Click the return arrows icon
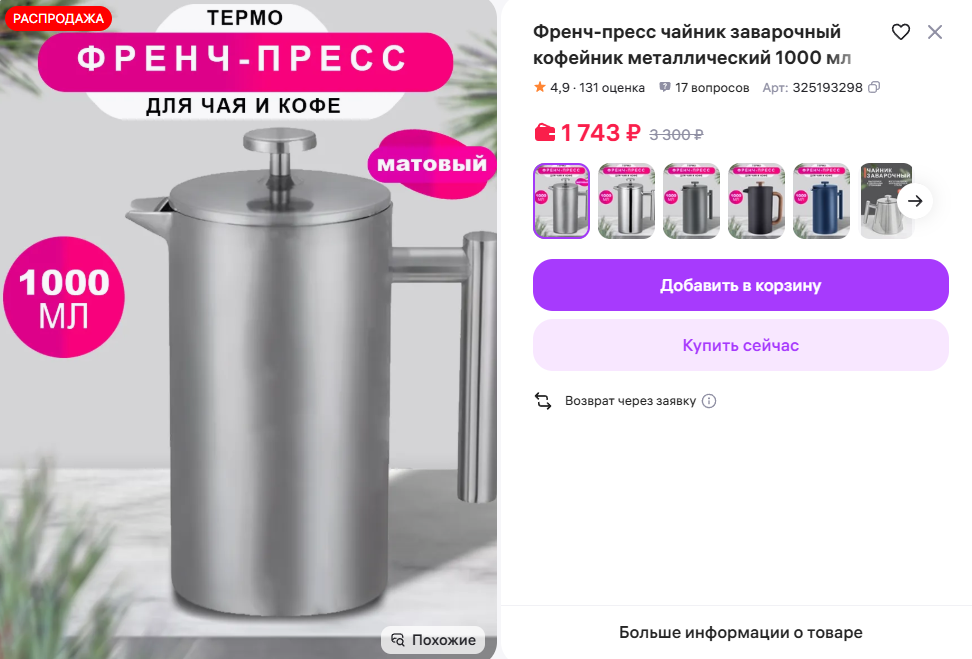The image size is (972, 659). tap(543, 401)
